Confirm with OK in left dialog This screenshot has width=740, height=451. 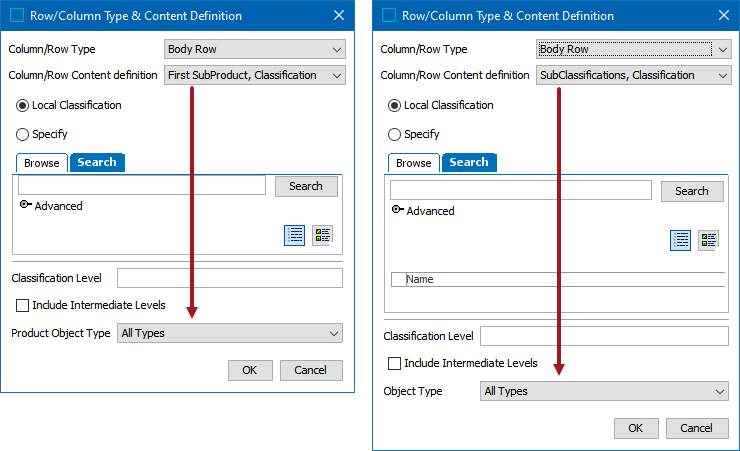tap(250, 370)
